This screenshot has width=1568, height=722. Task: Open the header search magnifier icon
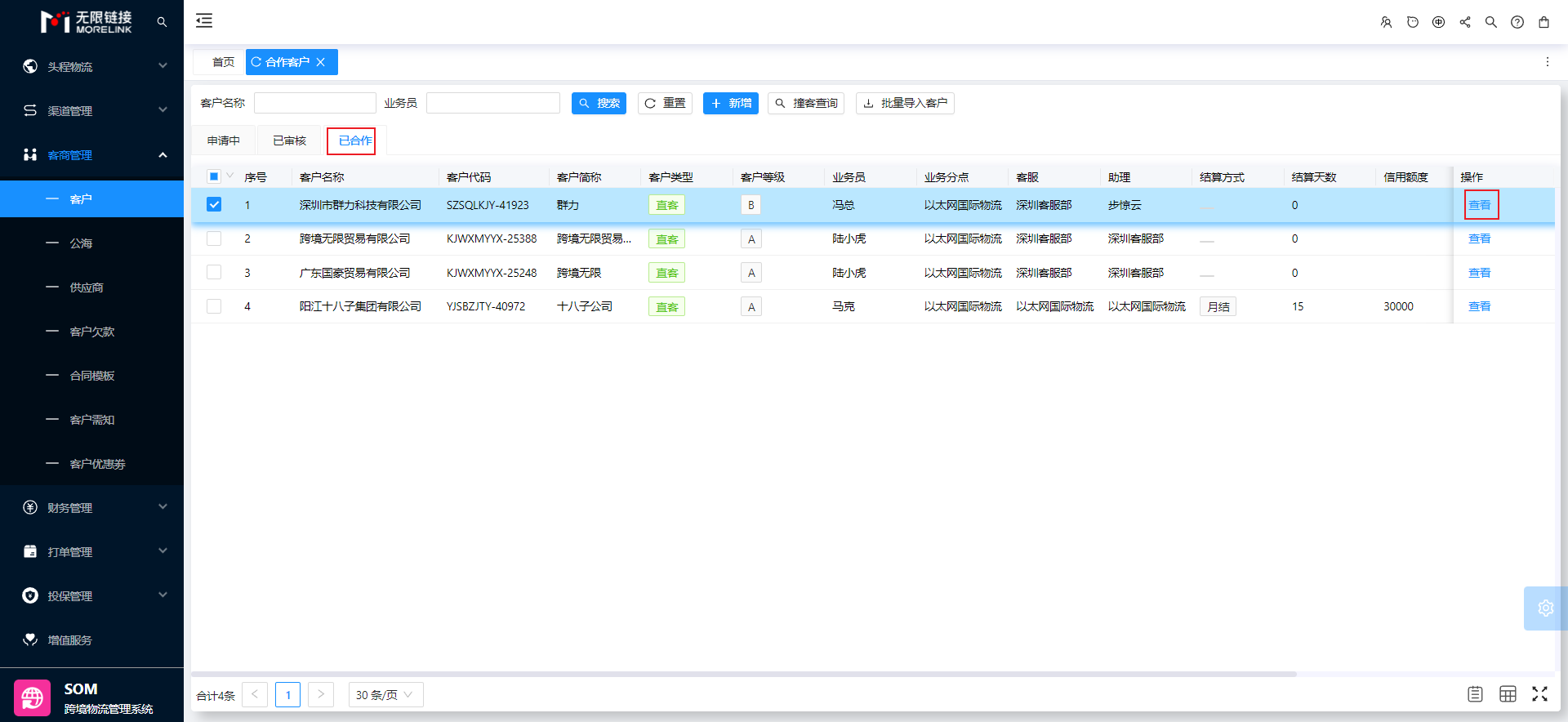[1491, 22]
